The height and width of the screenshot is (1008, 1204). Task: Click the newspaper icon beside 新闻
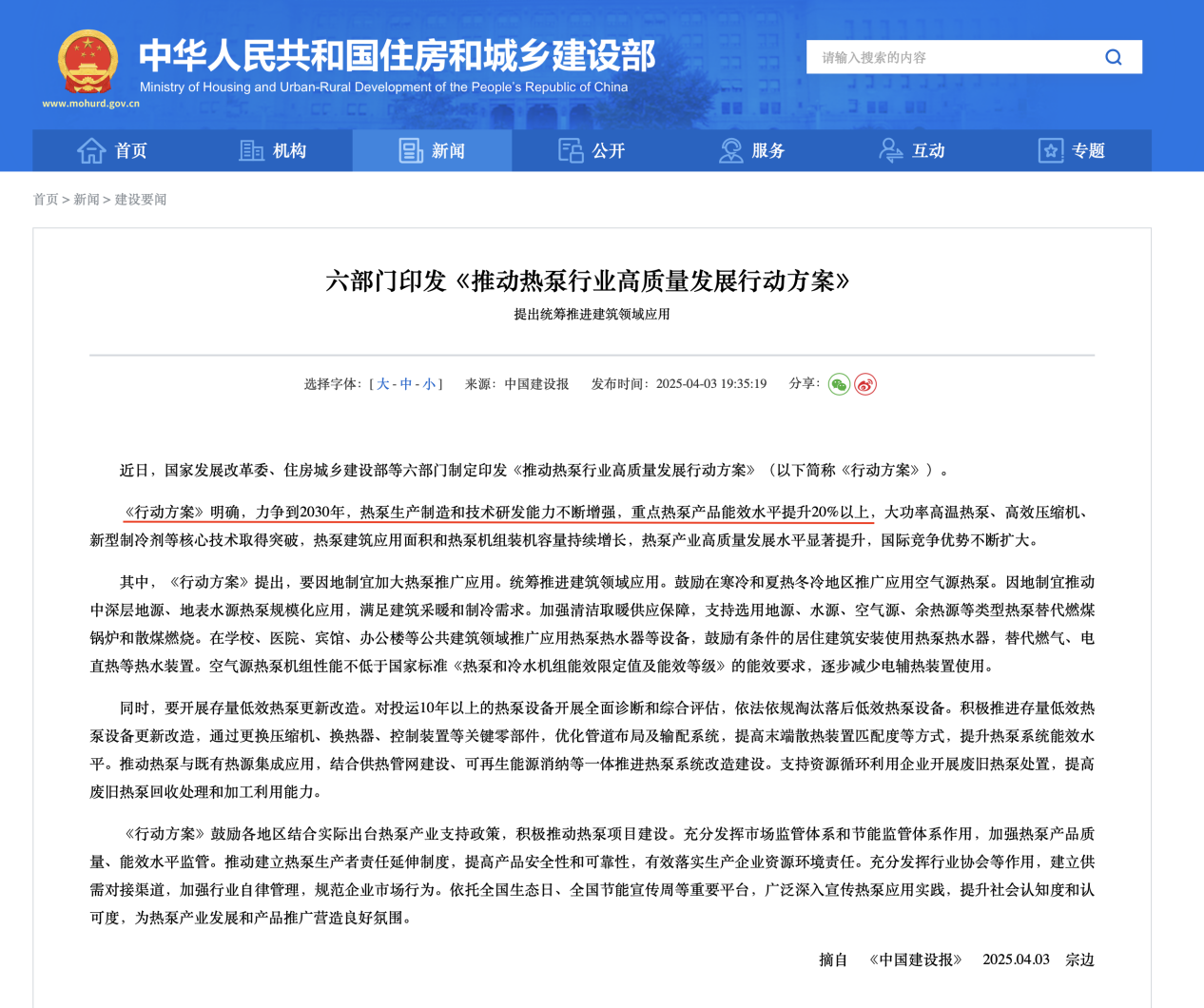coord(411,150)
